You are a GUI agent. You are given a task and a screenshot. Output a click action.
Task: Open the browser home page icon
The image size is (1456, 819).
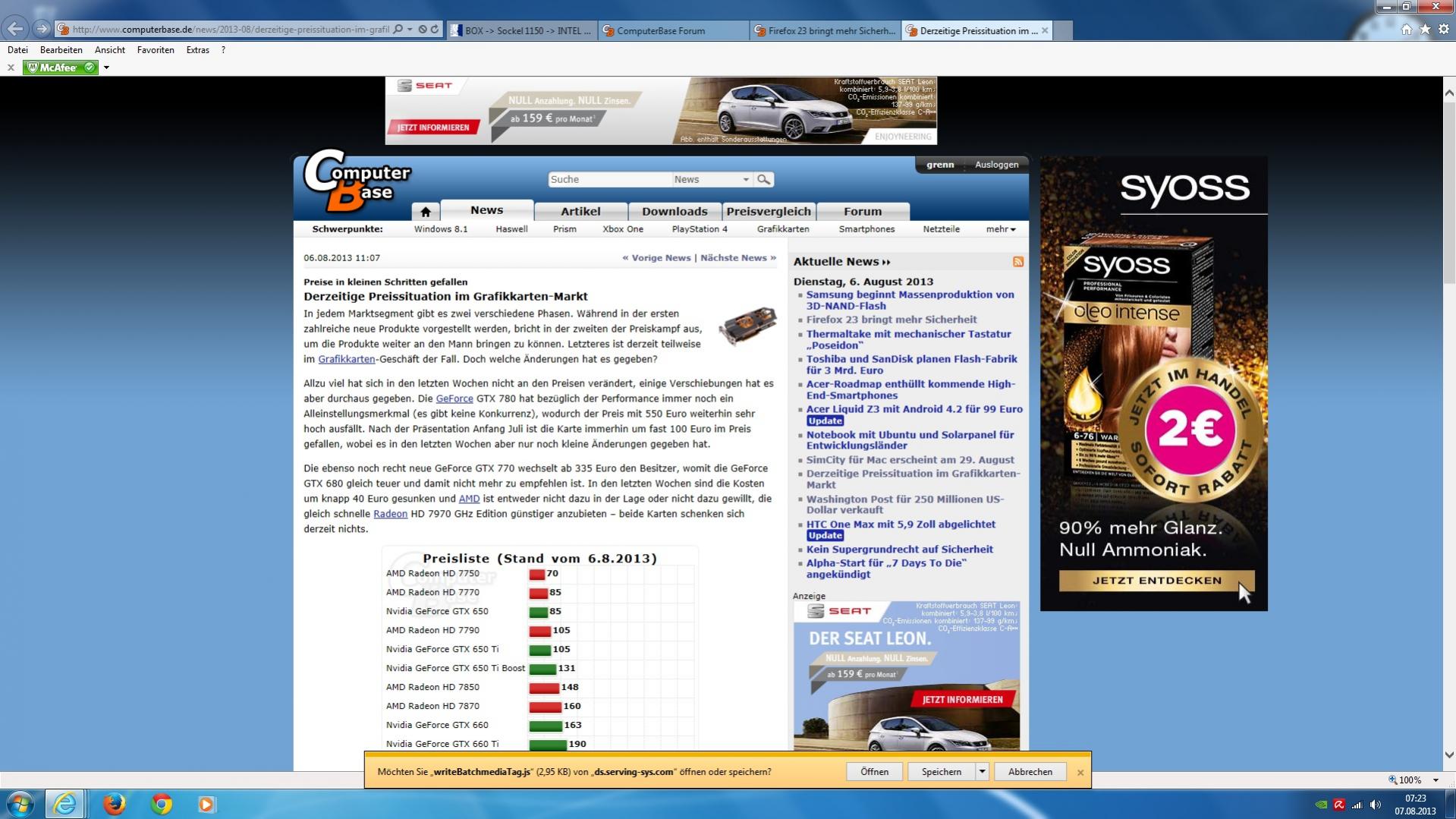click(x=1406, y=29)
